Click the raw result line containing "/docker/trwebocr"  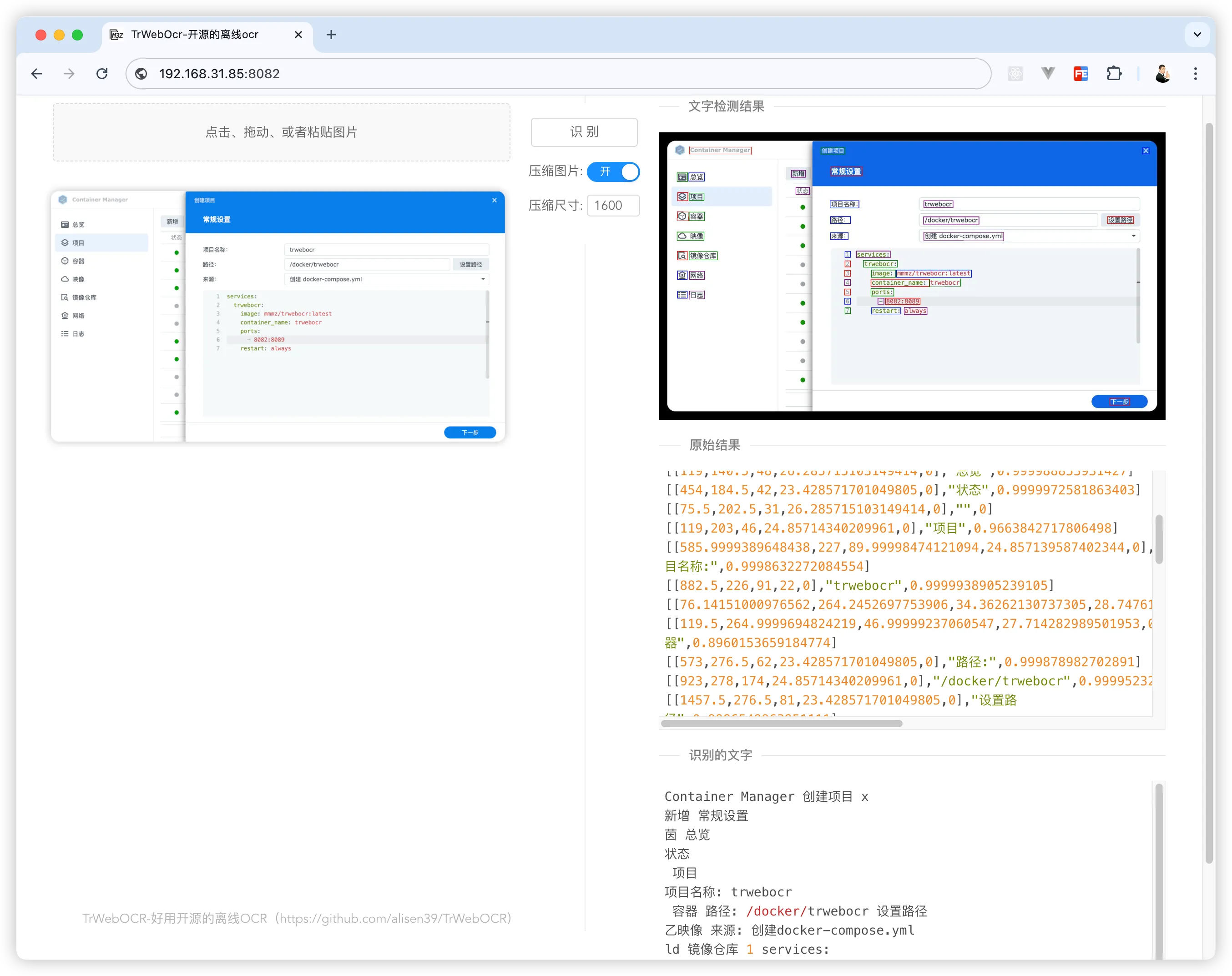[x=909, y=681]
